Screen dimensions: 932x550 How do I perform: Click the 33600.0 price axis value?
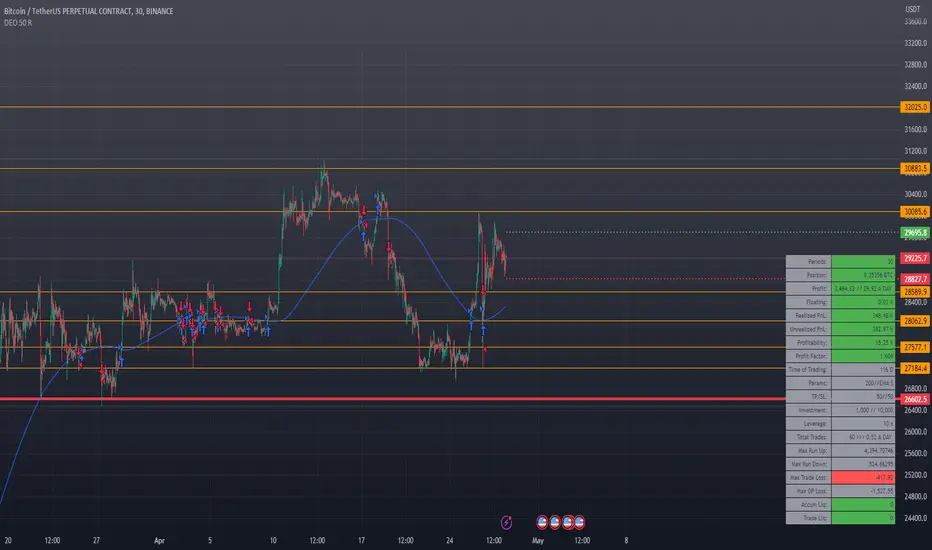click(916, 21)
